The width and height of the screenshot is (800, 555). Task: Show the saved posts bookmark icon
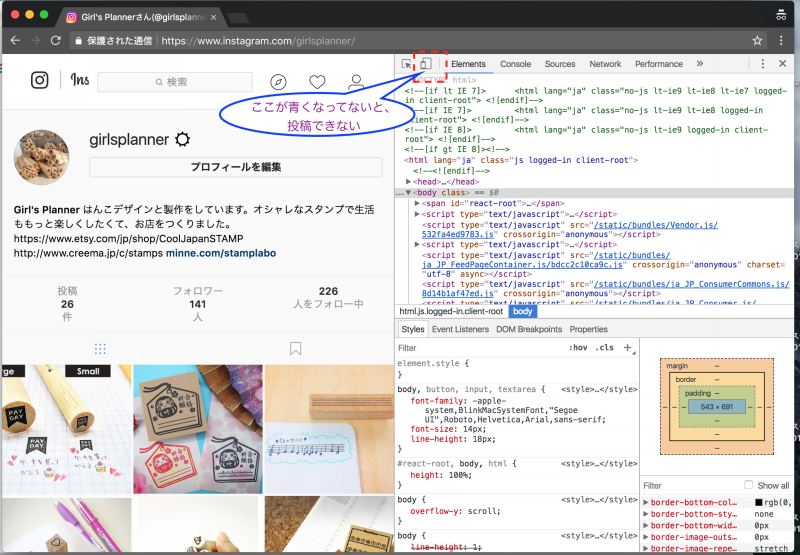pos(295,349)
